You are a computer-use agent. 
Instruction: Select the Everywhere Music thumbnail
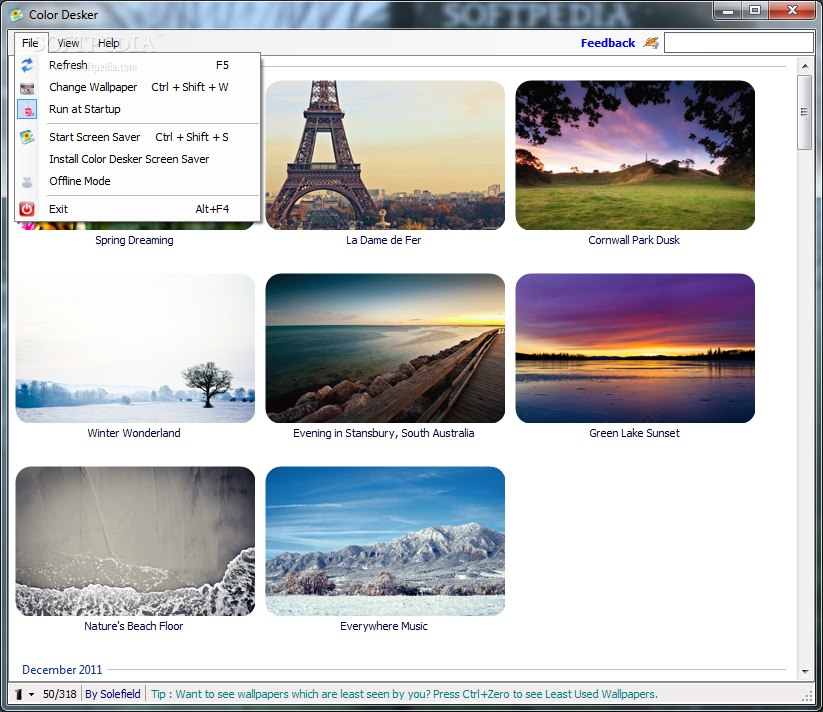[385, 541]
